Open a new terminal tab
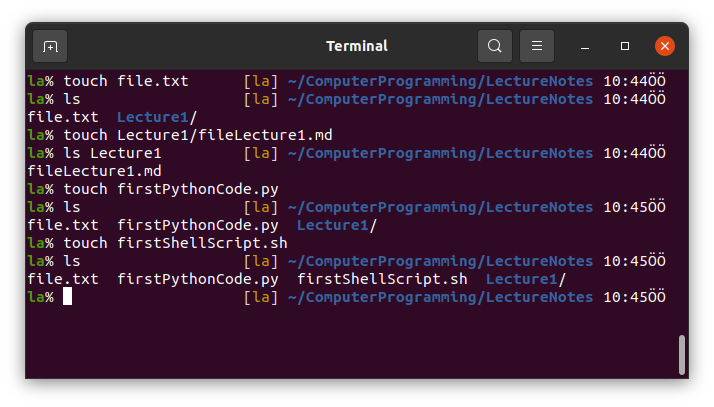The image size is (714, 407). 50,46
